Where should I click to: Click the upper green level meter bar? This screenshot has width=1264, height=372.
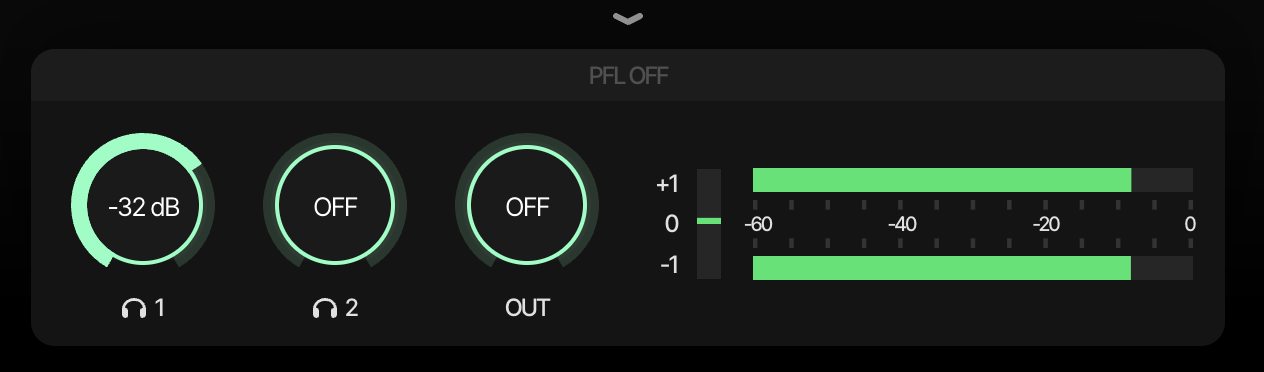tap(941, 180)
